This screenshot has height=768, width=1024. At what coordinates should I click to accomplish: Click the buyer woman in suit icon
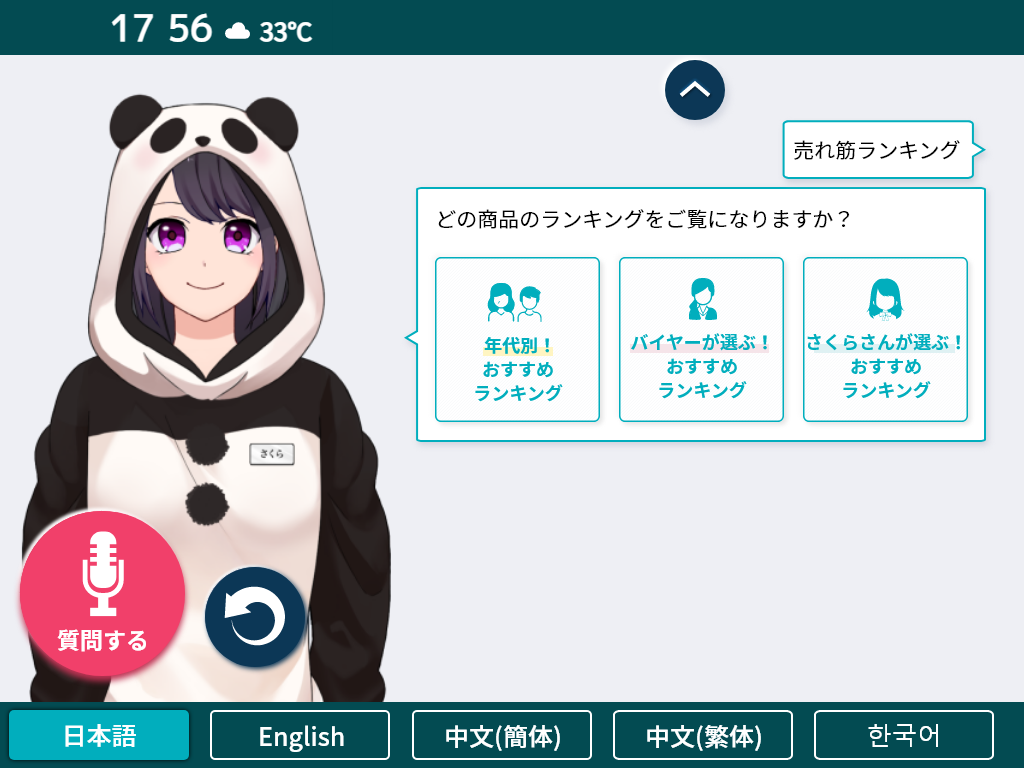coord(702,299)
